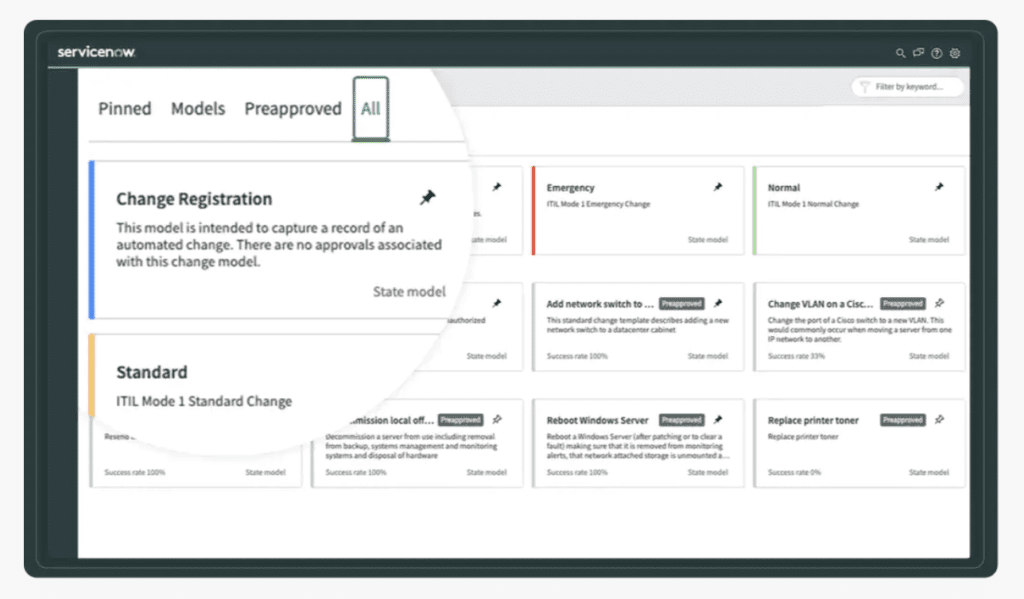Image resolution: width=1024 pixels, height=599 pixels.
Task: Open the settings gear in the header
Action: [x=955, y=52]
